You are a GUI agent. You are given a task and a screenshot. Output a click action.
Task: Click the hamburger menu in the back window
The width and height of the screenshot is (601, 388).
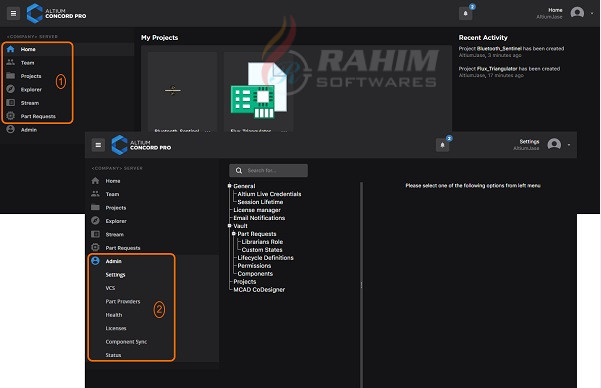13,13
